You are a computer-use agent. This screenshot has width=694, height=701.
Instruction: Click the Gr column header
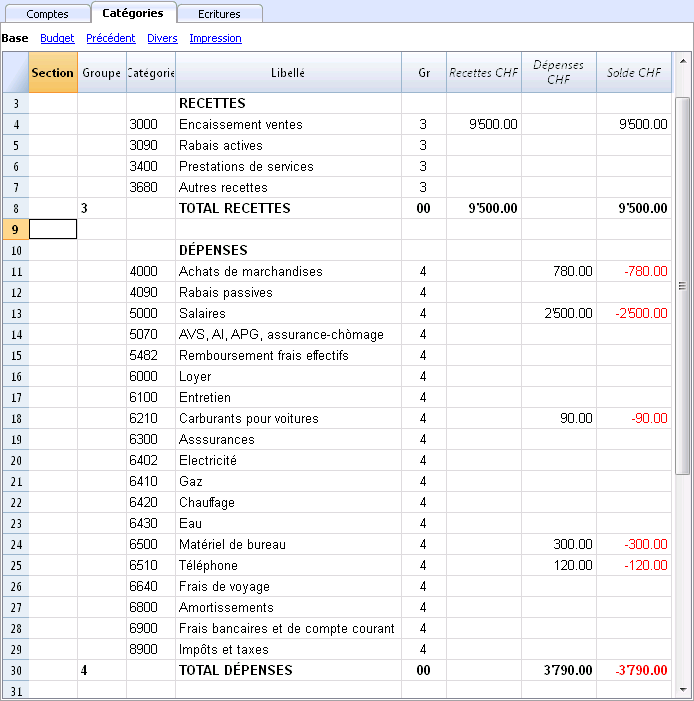pyautogui.click(x=424, y=72)
